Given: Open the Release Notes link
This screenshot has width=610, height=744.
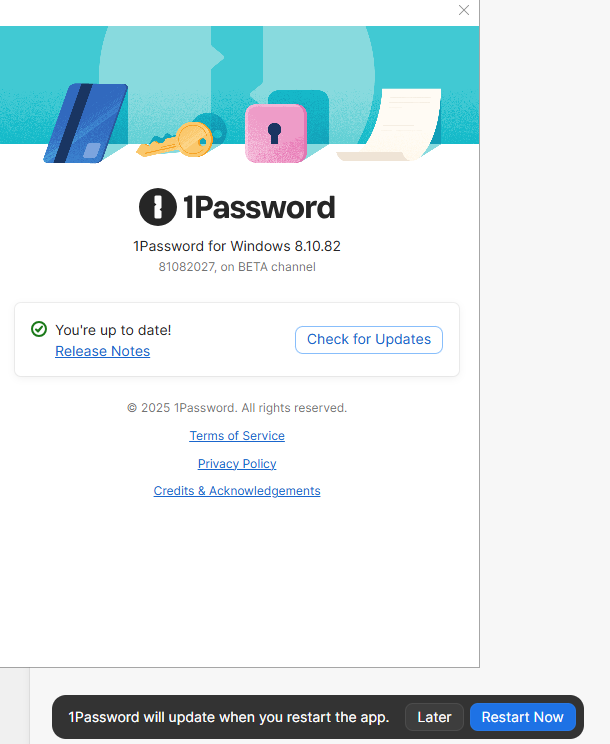Looking at the screenshot, I should (102, 351).
